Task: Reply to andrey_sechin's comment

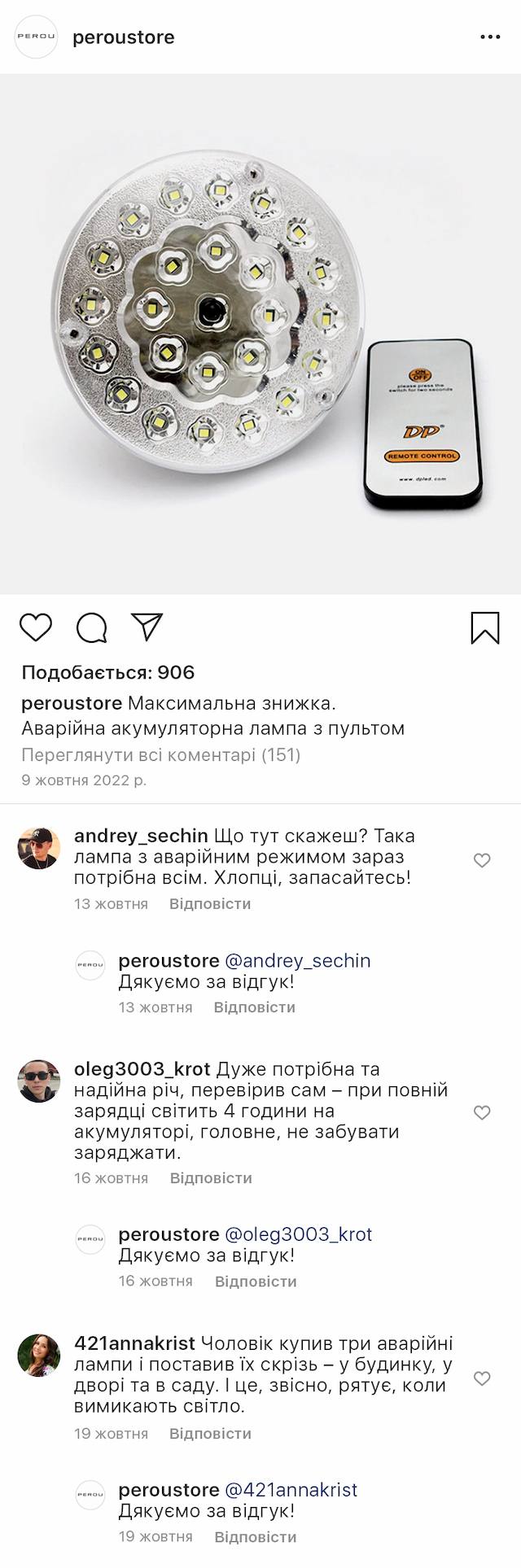Action: (210, 904)
